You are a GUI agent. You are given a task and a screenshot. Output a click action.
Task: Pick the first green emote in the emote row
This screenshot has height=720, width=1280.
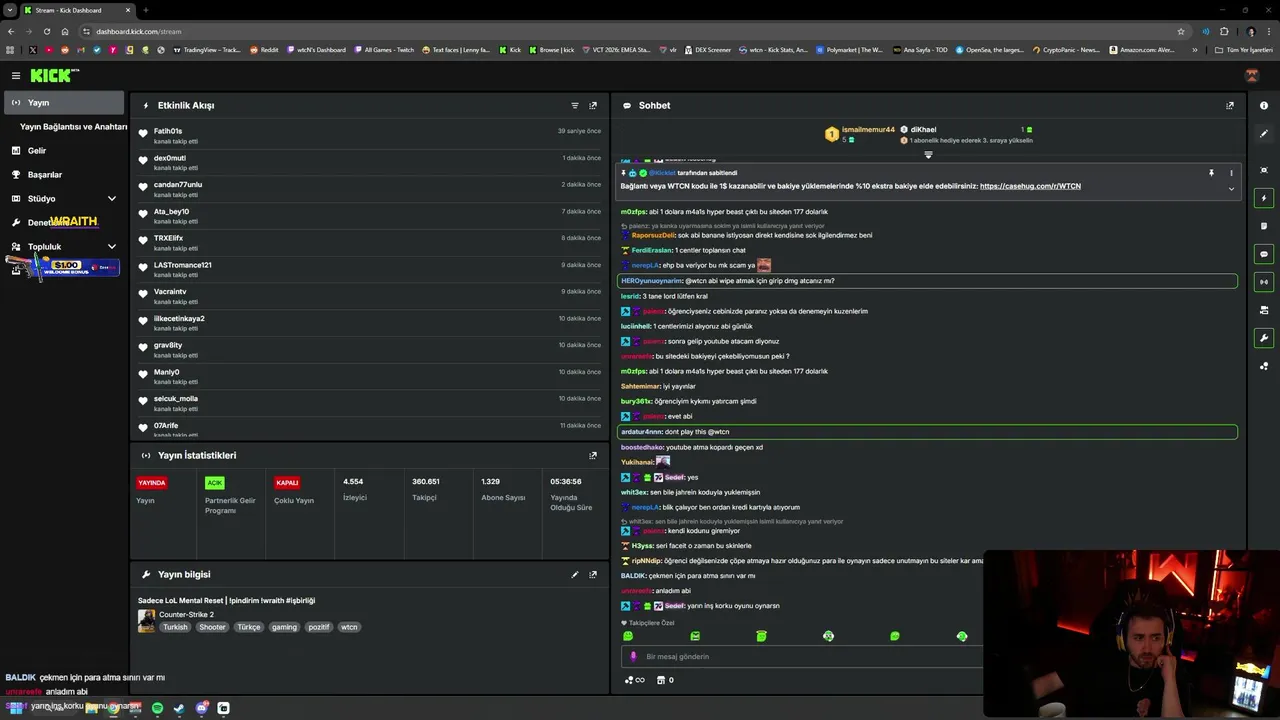[x=628, y=636]
